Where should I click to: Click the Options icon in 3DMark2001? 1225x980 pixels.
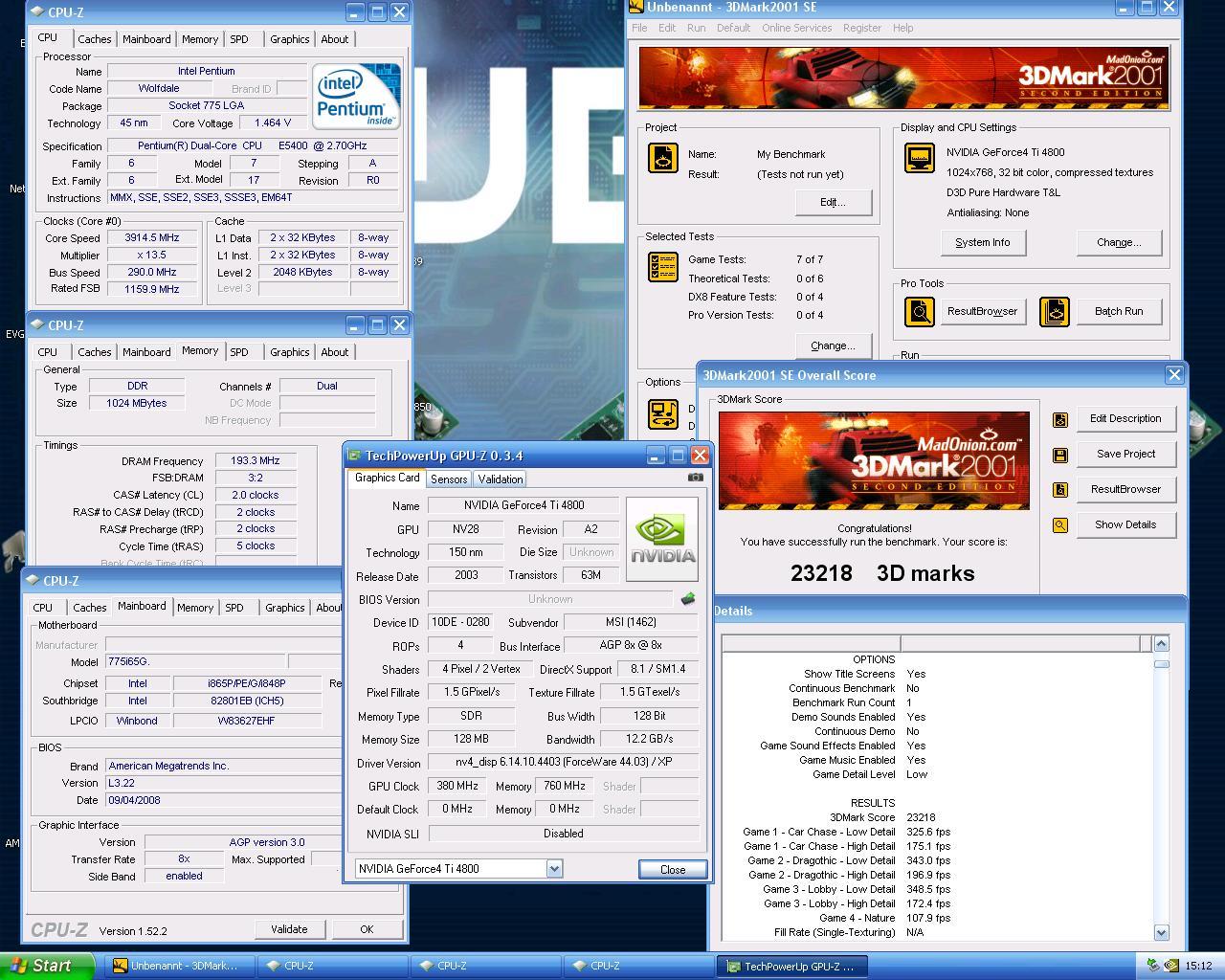(x=663, y=413)
